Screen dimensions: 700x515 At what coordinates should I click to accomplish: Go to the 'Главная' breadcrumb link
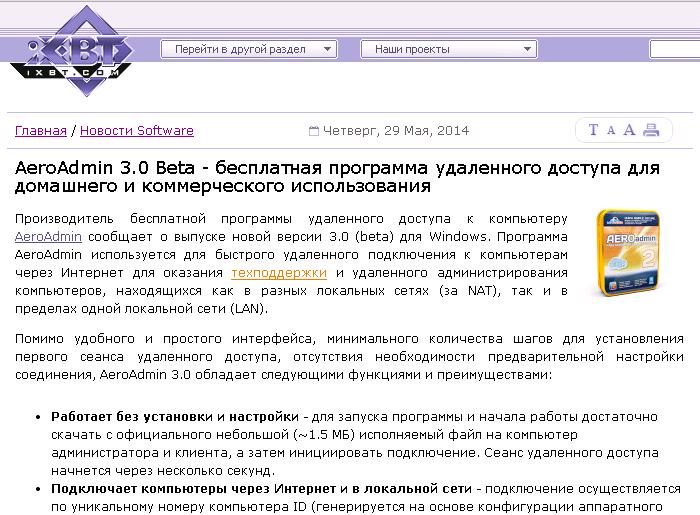click(41, 131)
